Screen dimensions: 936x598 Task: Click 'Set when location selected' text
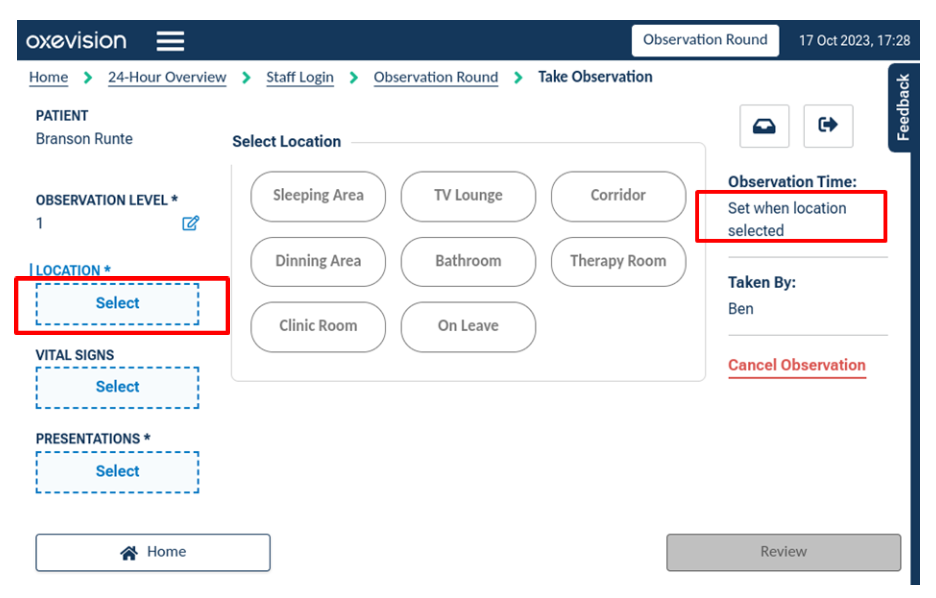[787, 219]
